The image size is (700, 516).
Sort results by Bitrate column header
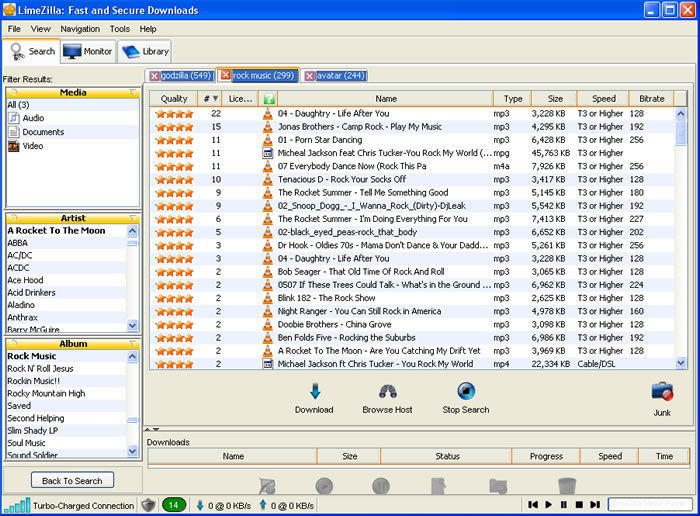click(651, 99)
